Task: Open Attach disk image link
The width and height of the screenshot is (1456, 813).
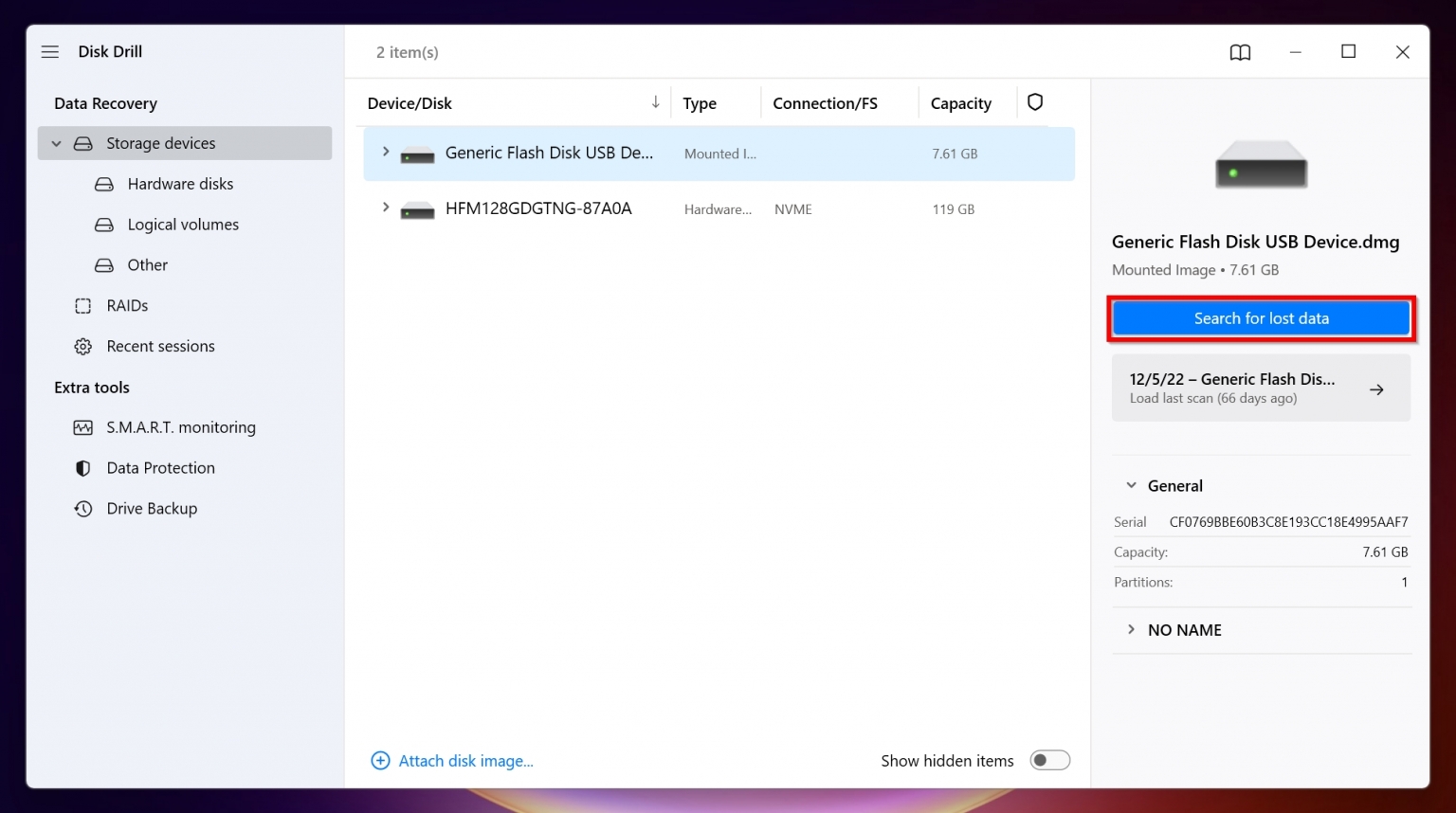Action: point(464,760)
